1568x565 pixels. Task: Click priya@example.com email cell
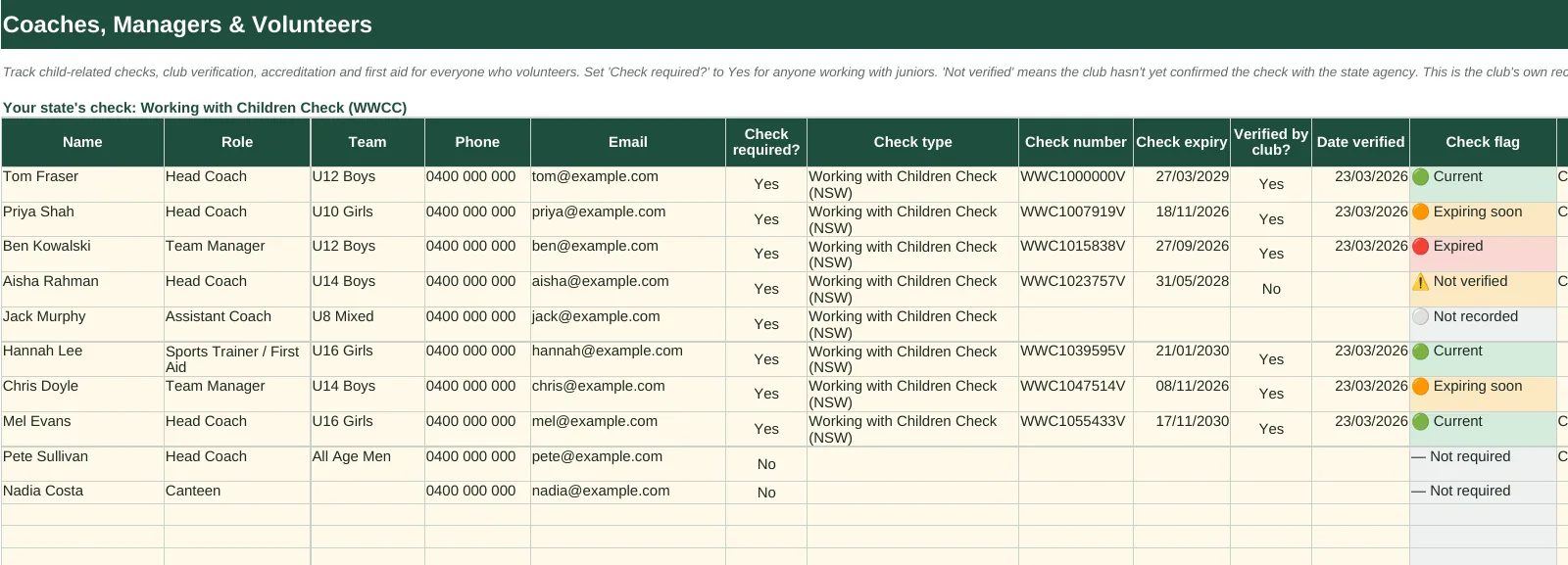[628, 219]
